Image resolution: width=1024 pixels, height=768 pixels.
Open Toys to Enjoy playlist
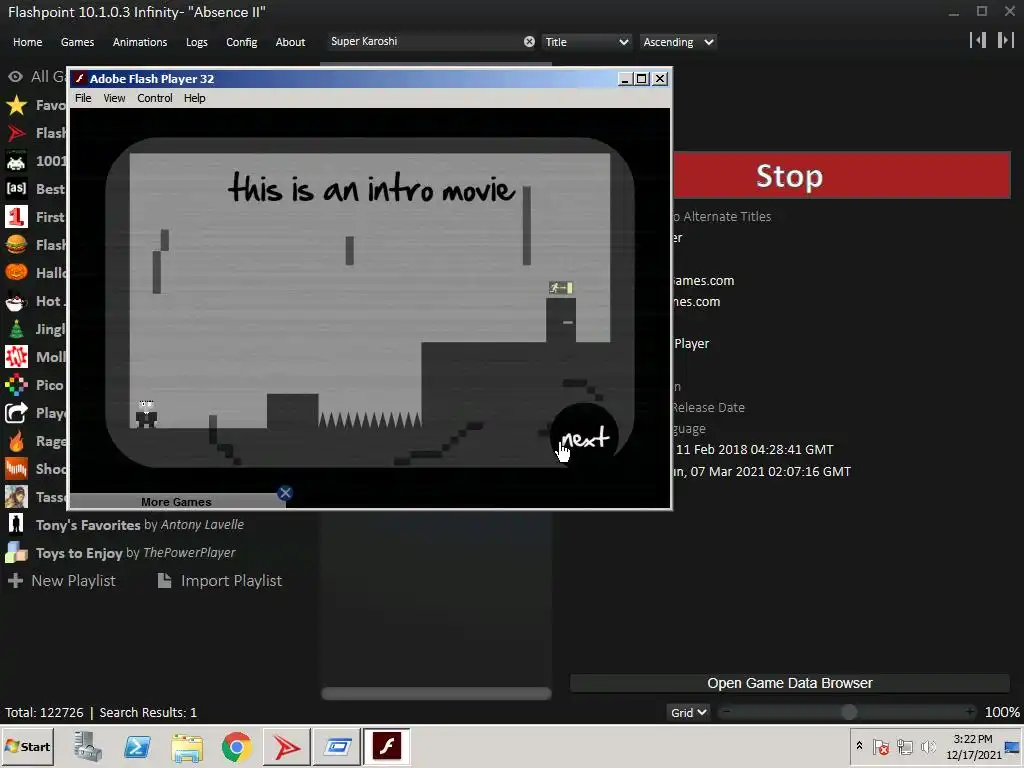pyautogui.click(x=135, y=552)
